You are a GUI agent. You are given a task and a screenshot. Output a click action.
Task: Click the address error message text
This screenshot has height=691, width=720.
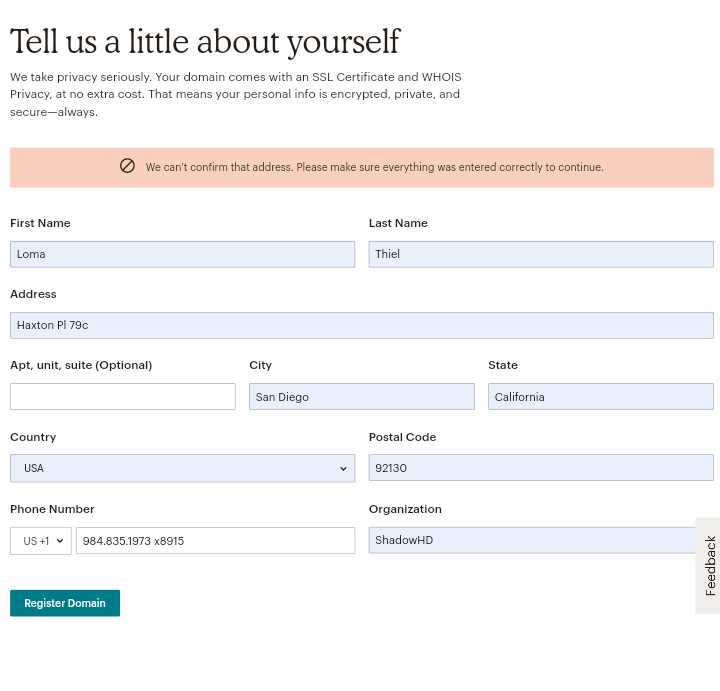[374, 167]
